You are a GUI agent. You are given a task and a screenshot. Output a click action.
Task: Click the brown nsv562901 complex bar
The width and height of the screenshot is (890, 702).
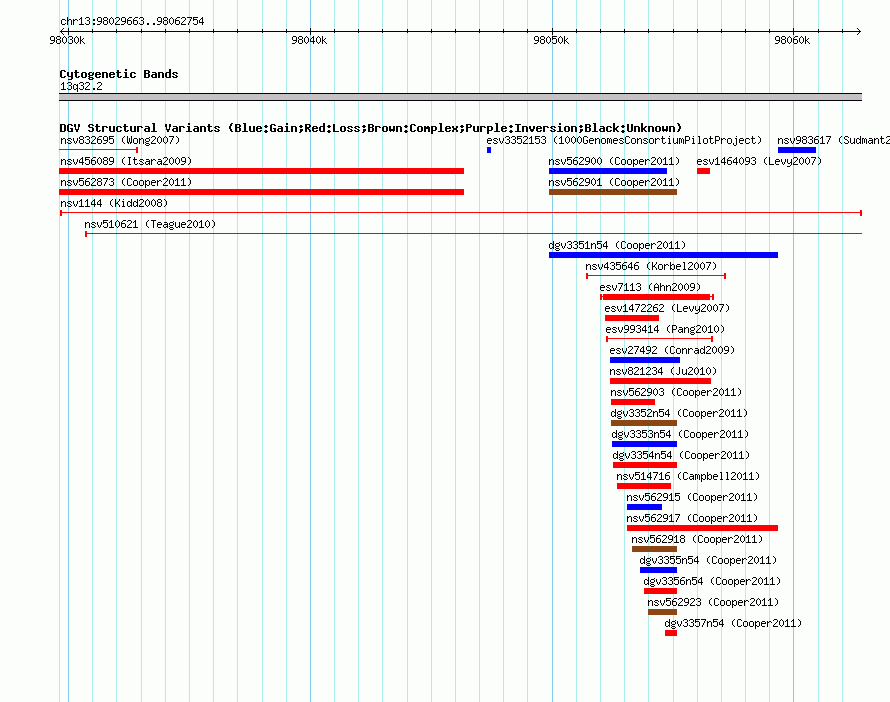(613, 192)
